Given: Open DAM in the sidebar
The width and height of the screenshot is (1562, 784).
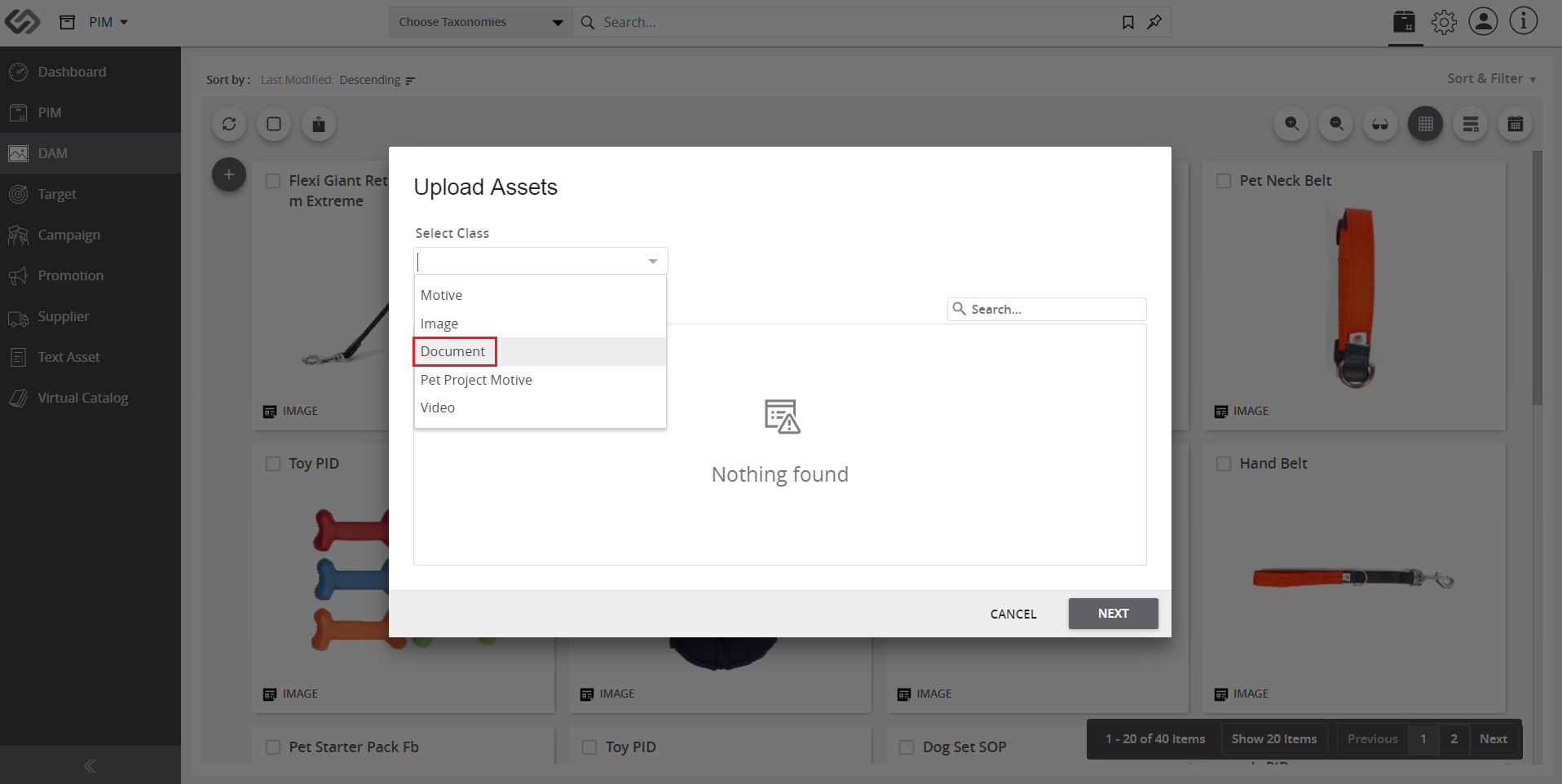Looking at the screenshot, I should (90, 153).
